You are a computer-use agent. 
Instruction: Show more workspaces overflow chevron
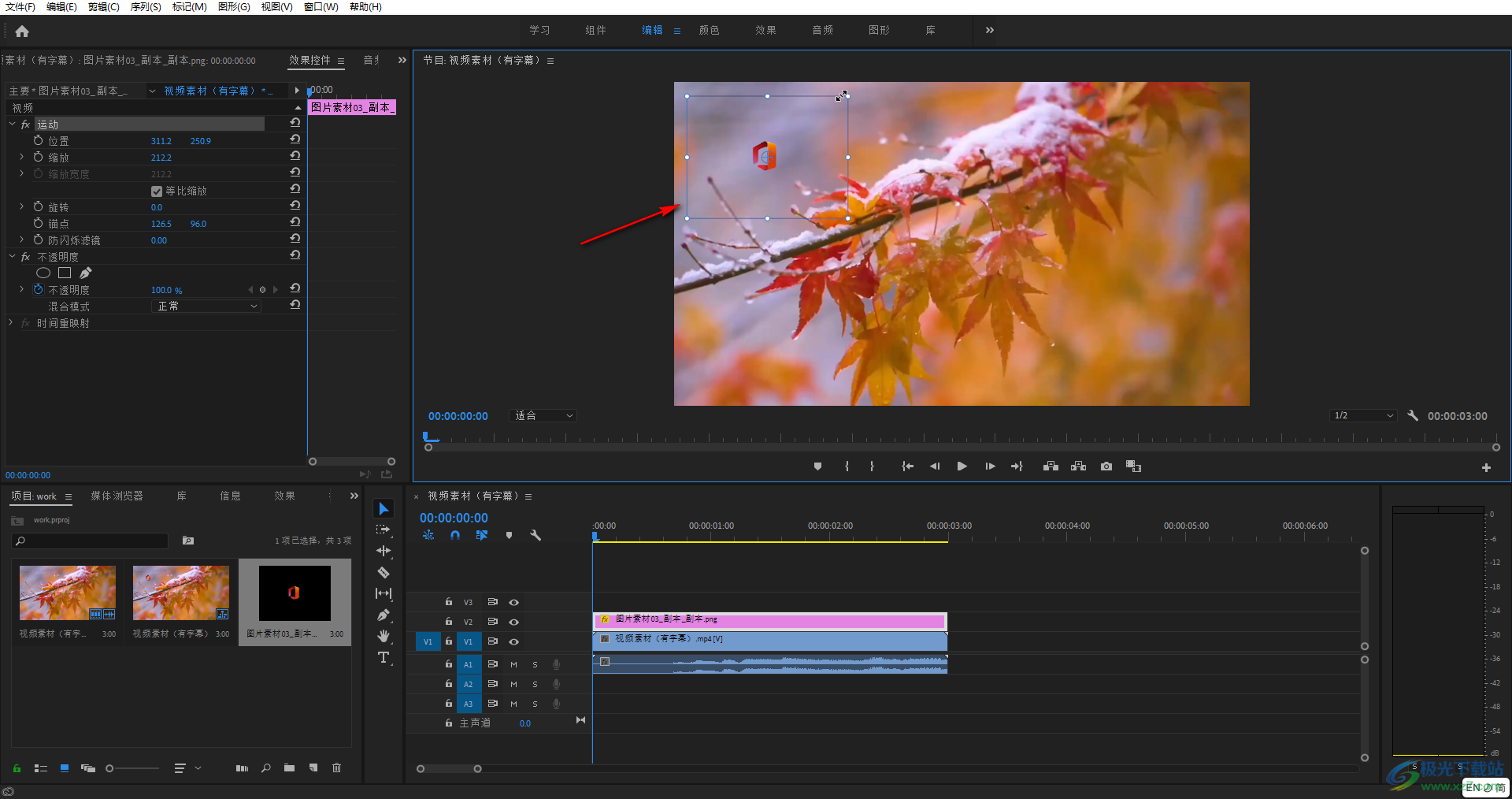pyautogui.click(x=990, y=30)
